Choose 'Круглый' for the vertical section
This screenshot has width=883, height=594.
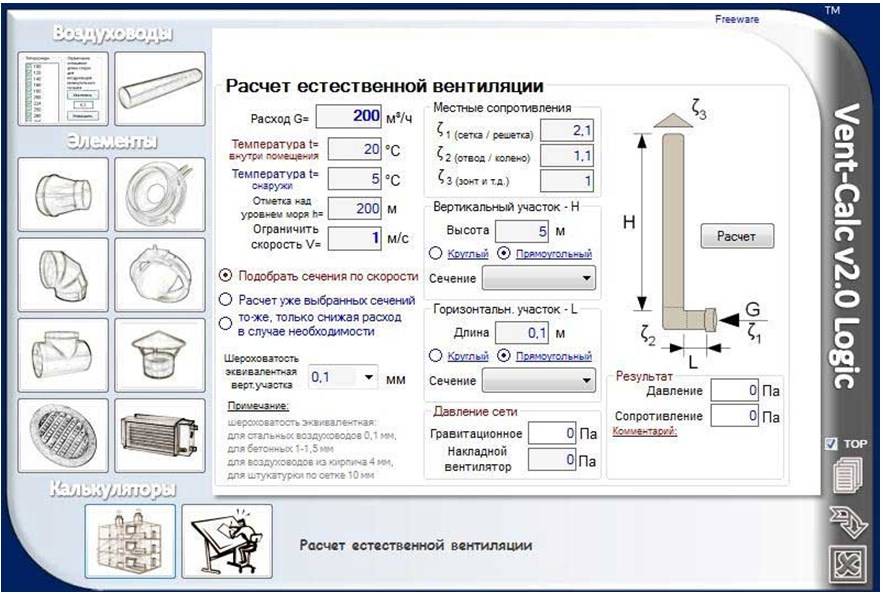click(435, 252)
